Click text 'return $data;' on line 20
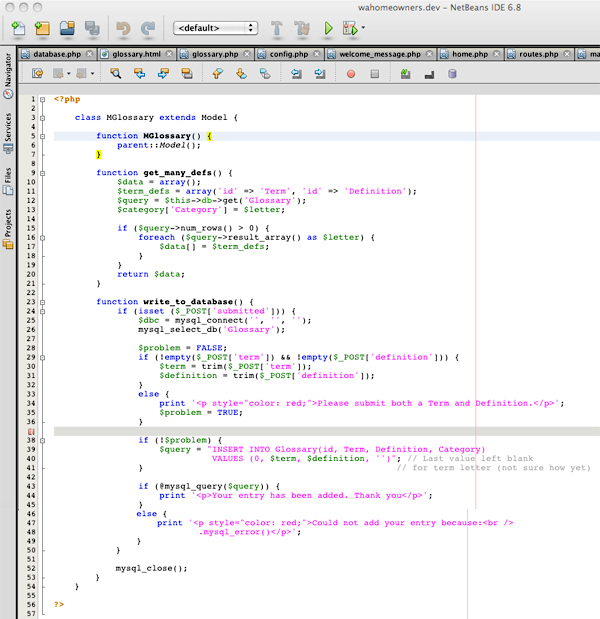Image resolution: width=600 pixels, height=619 pixels. tap(151, 274)
